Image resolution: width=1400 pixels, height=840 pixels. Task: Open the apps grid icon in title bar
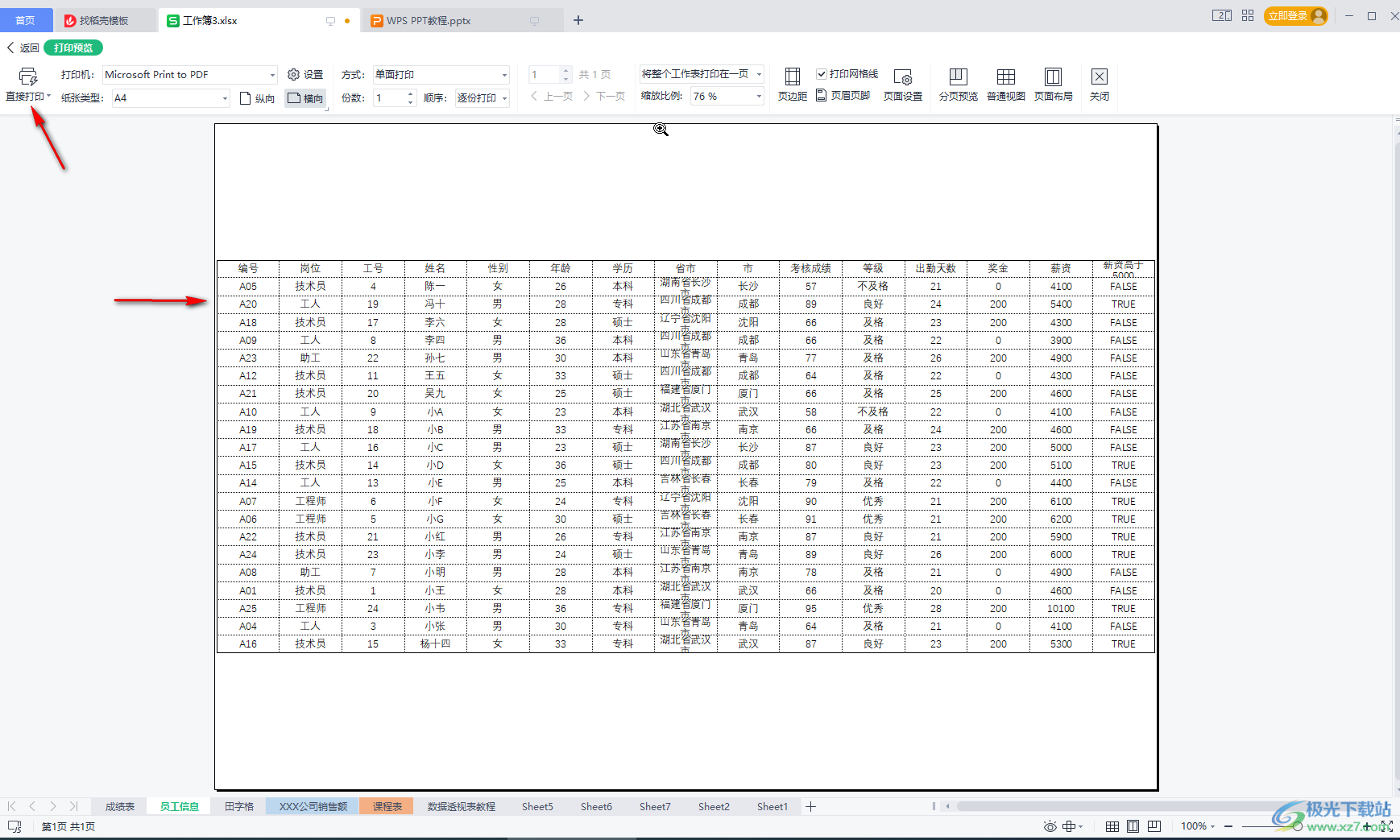click(1248, 15)
